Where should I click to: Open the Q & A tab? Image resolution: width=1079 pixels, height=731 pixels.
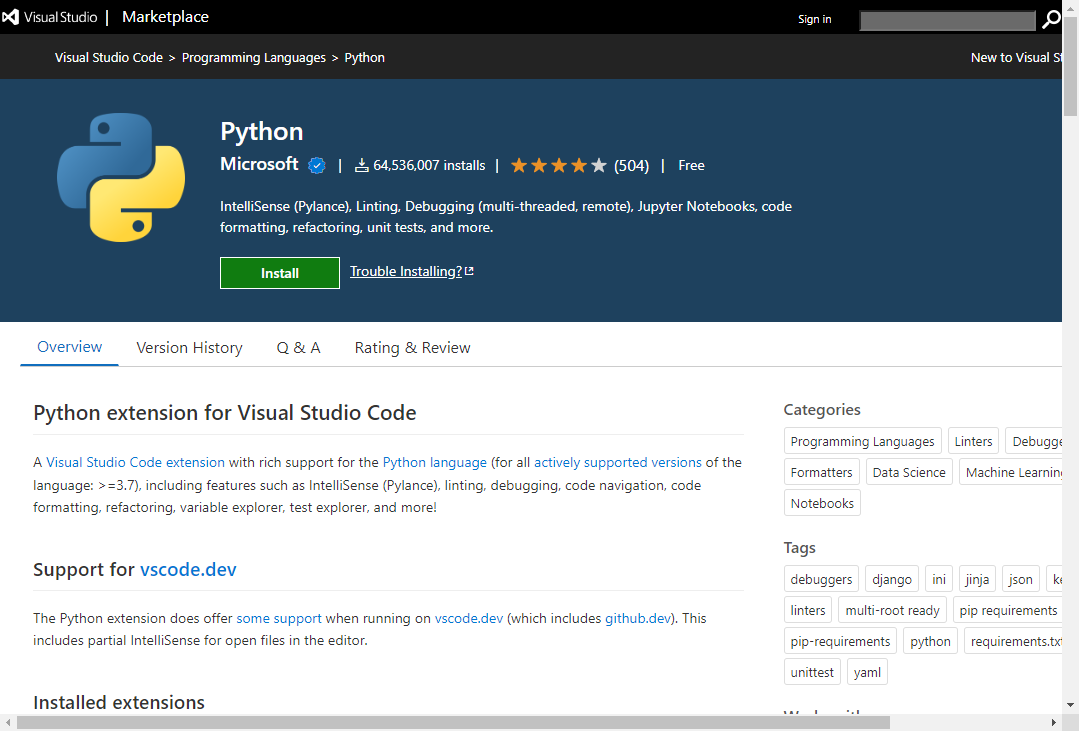tap(299, 348)
